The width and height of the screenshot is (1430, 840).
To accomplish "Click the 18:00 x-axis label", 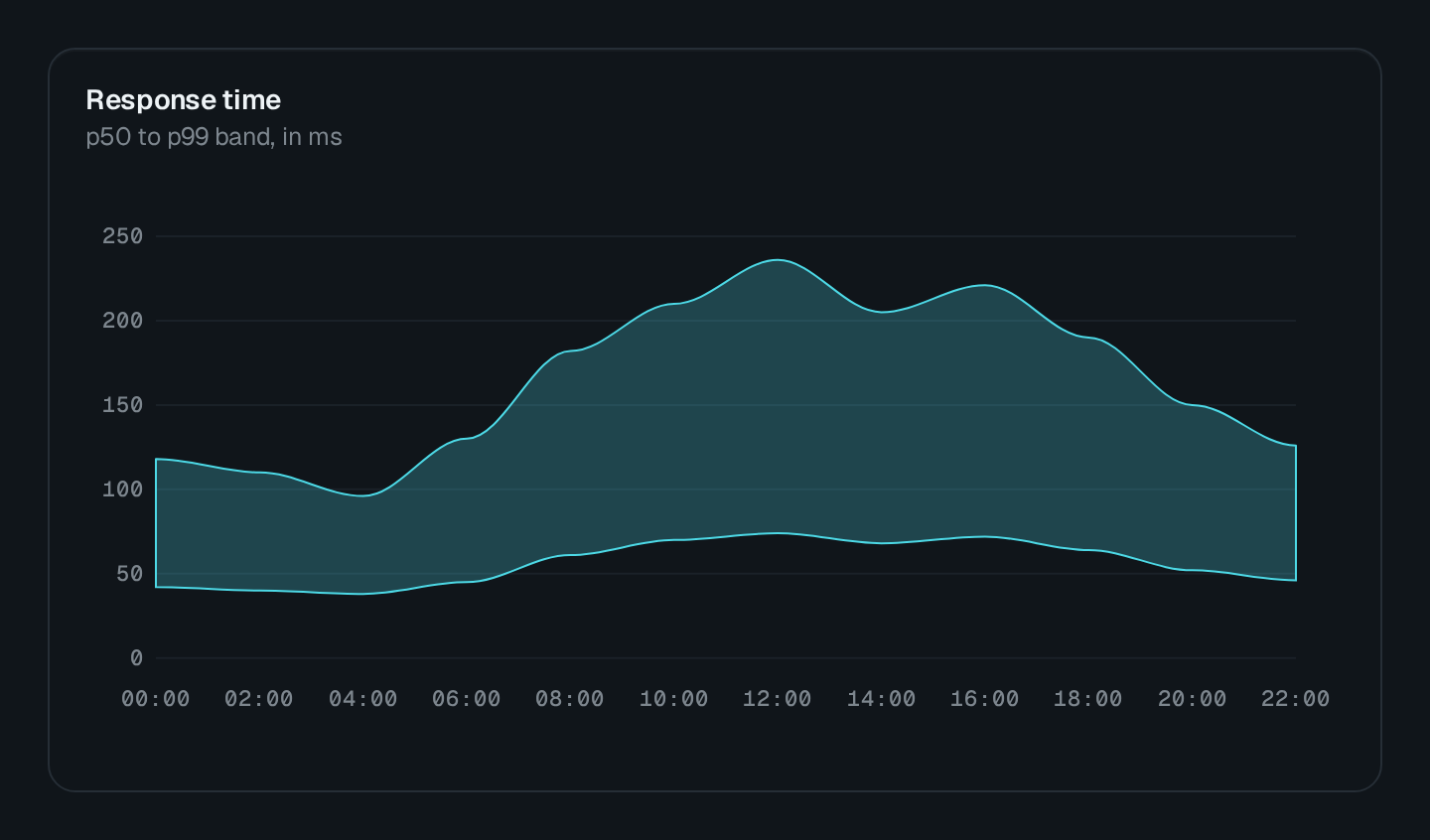I will pyautogui.click(x=1088, y=699).
